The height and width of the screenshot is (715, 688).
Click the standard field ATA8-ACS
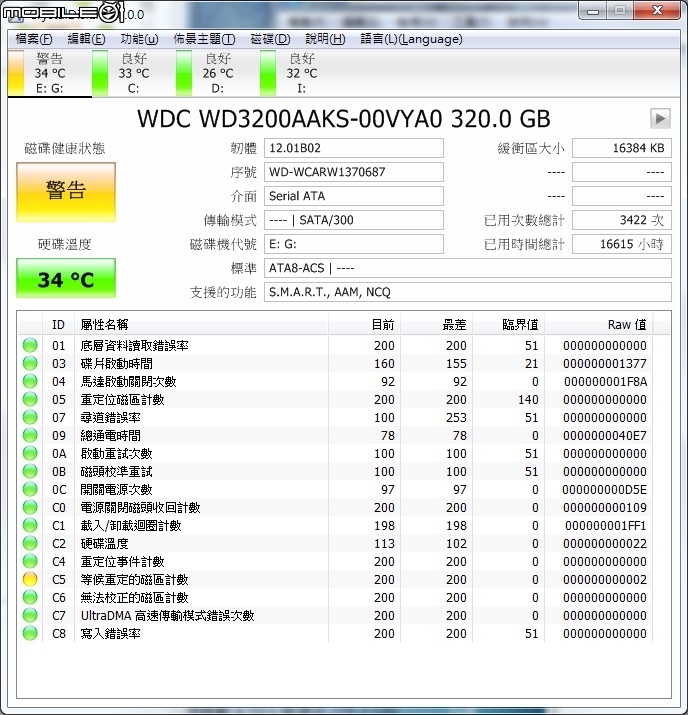(468, 268)
